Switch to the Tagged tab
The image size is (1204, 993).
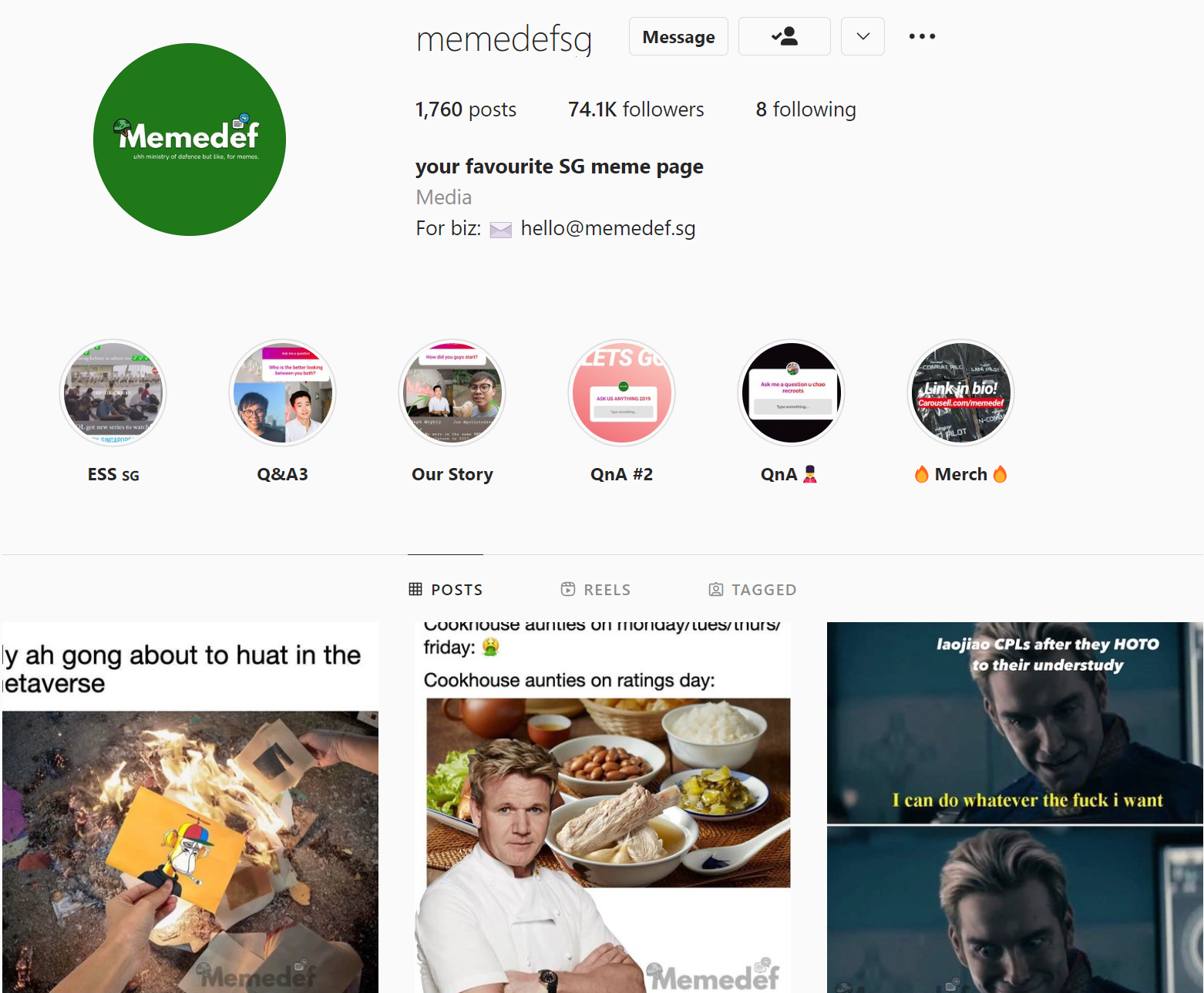click(x=752, y=590)
